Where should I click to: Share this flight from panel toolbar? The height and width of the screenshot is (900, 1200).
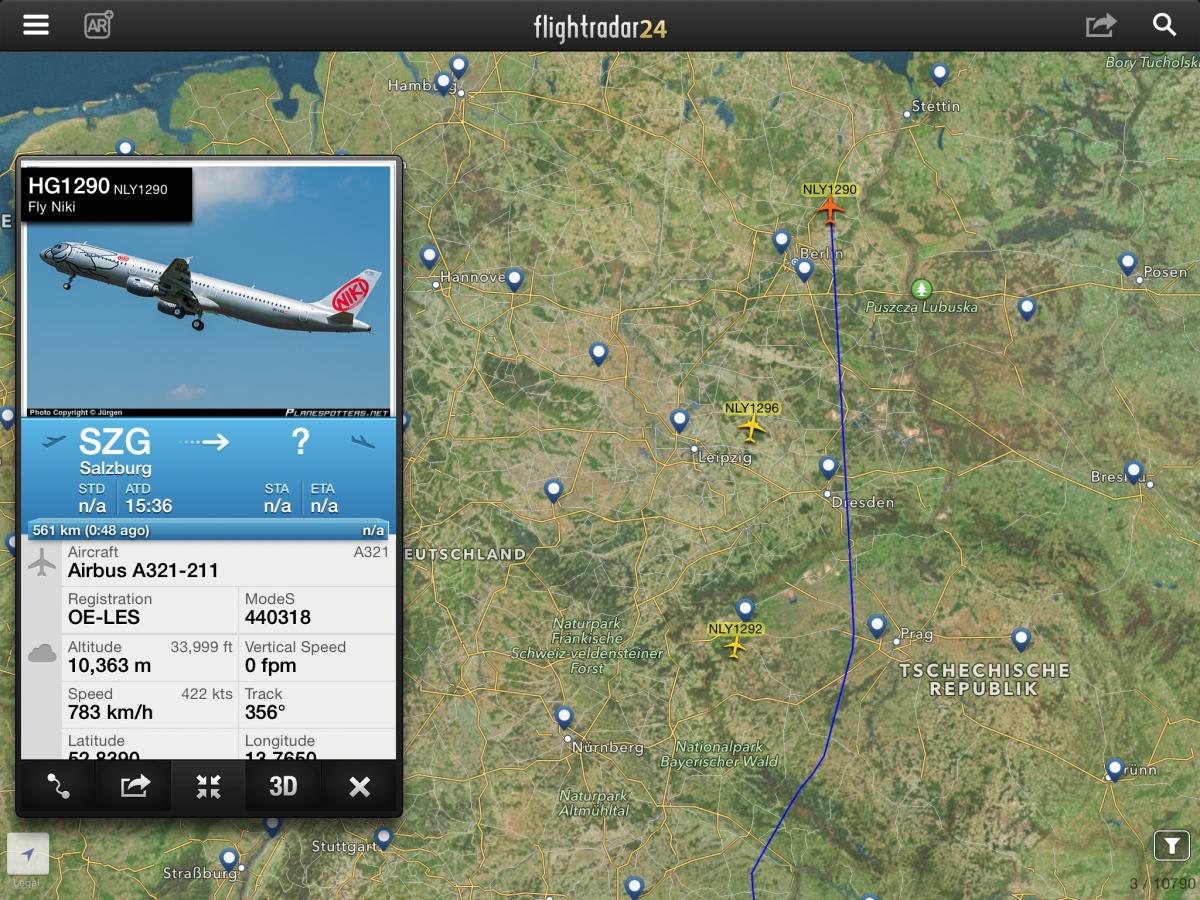134,787
